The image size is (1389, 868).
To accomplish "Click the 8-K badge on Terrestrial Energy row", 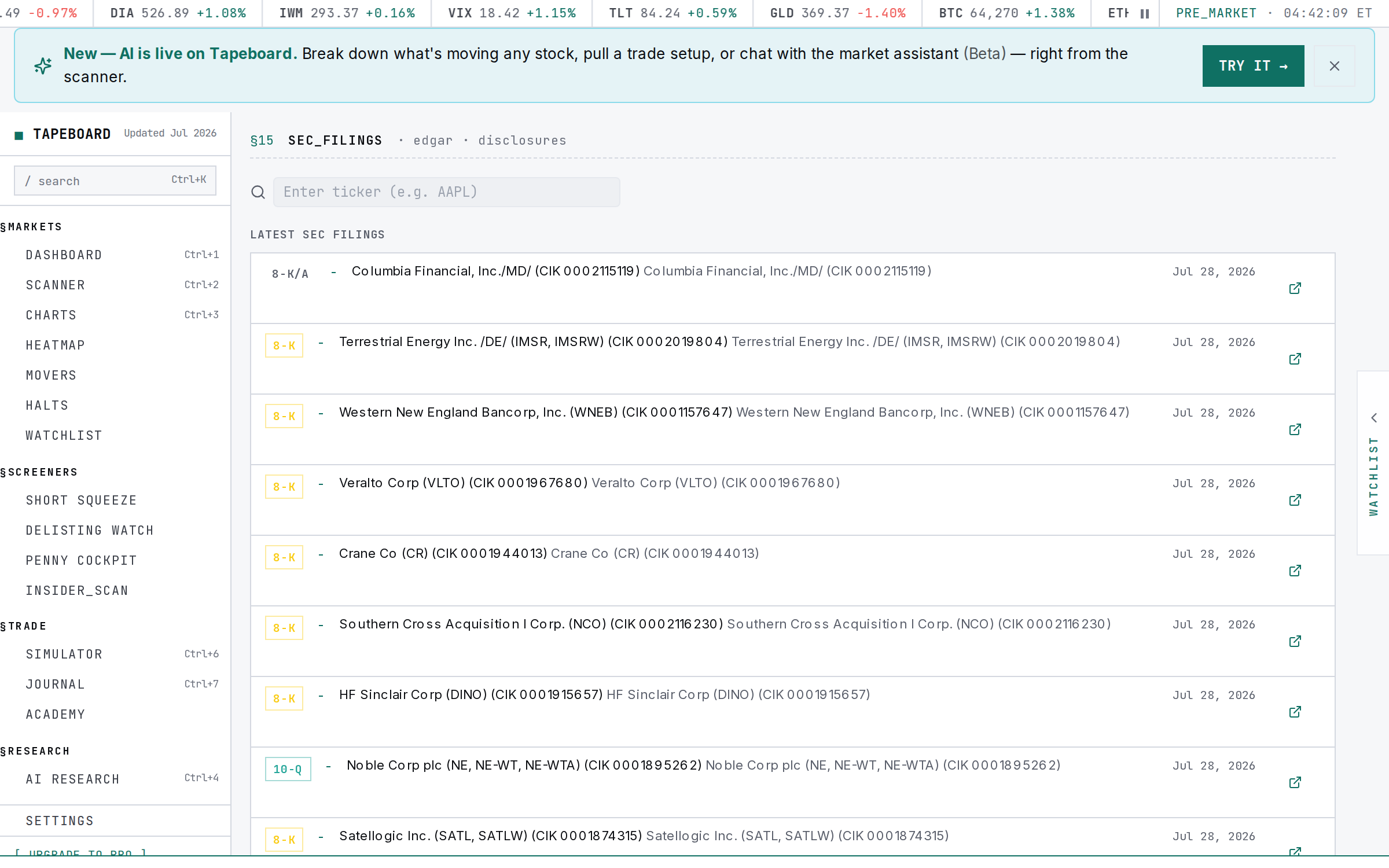I will [284, 346].
